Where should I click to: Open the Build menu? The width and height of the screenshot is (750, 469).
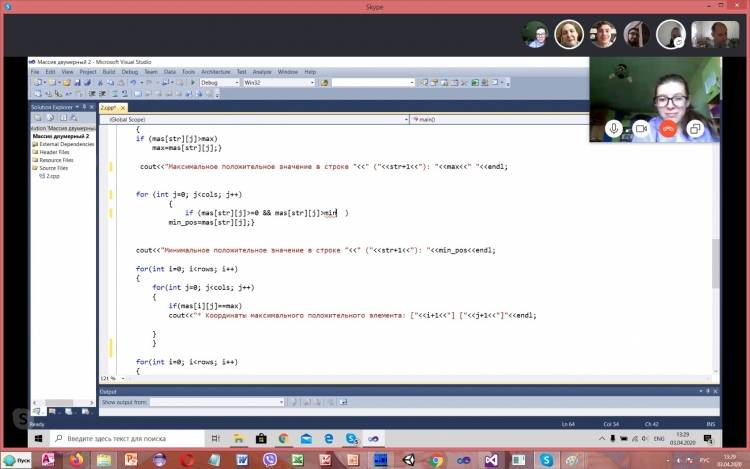pos(108,72)
